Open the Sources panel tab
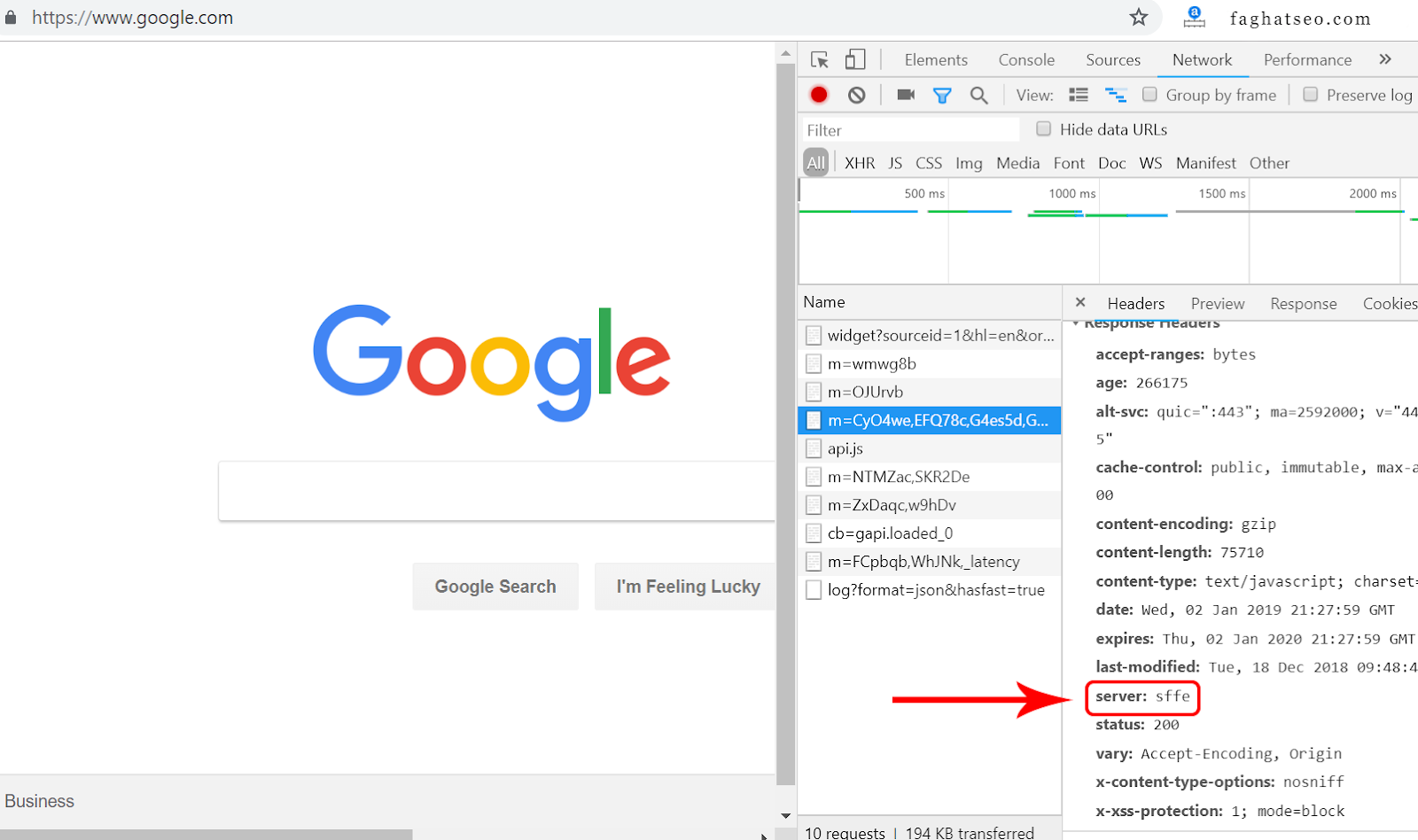The image size is (1418, 840). 1113,59
